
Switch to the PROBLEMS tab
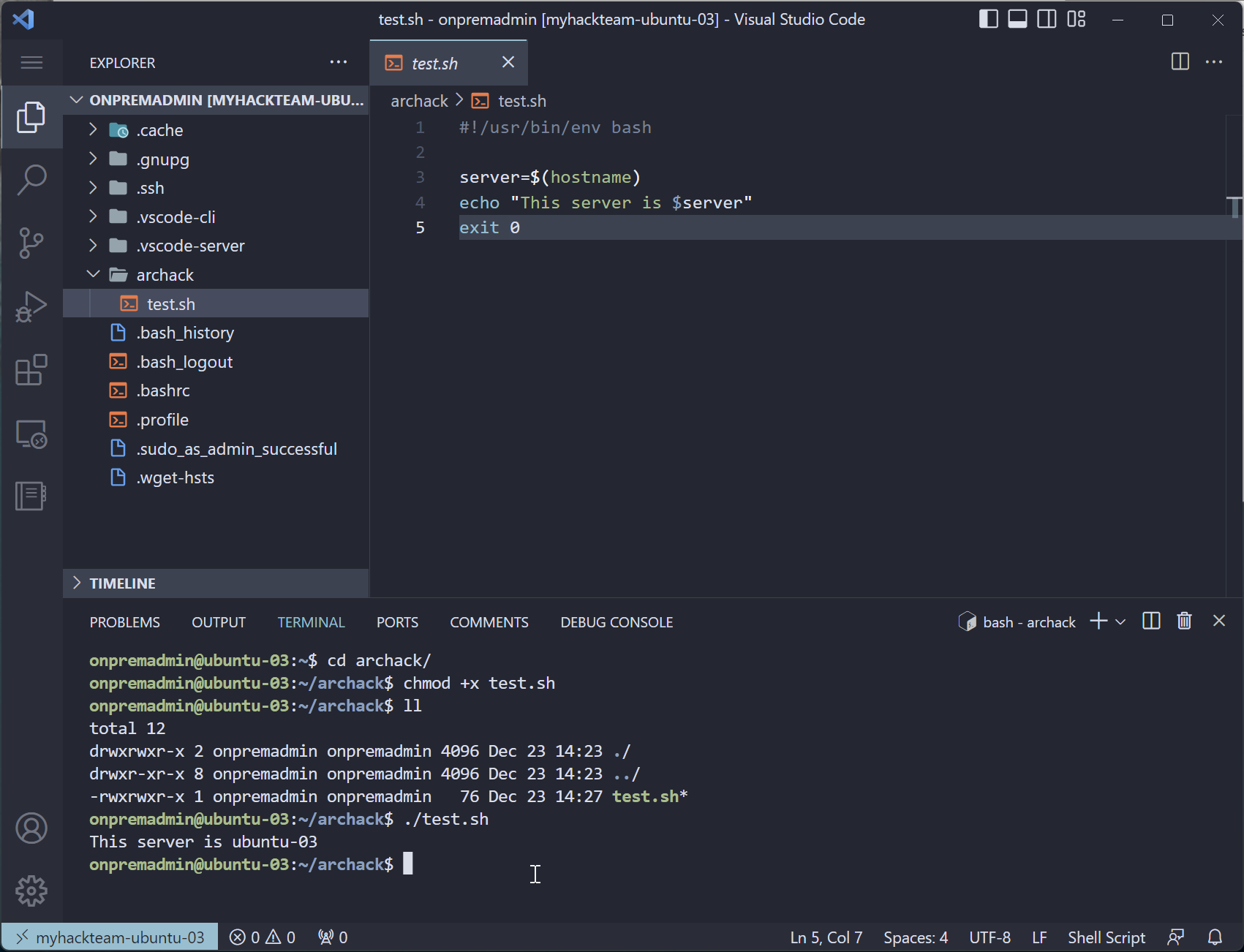[124, 622]
